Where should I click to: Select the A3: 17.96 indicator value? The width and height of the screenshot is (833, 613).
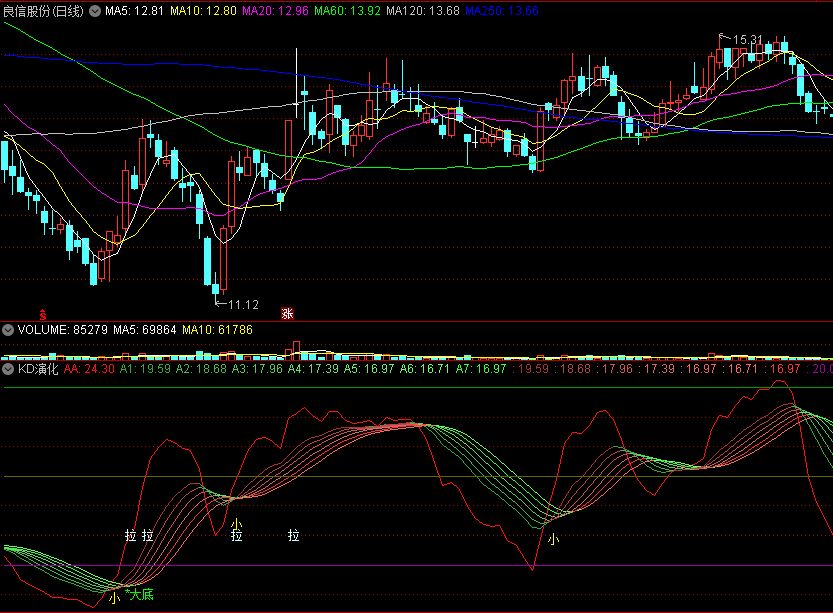pos(257,369)
